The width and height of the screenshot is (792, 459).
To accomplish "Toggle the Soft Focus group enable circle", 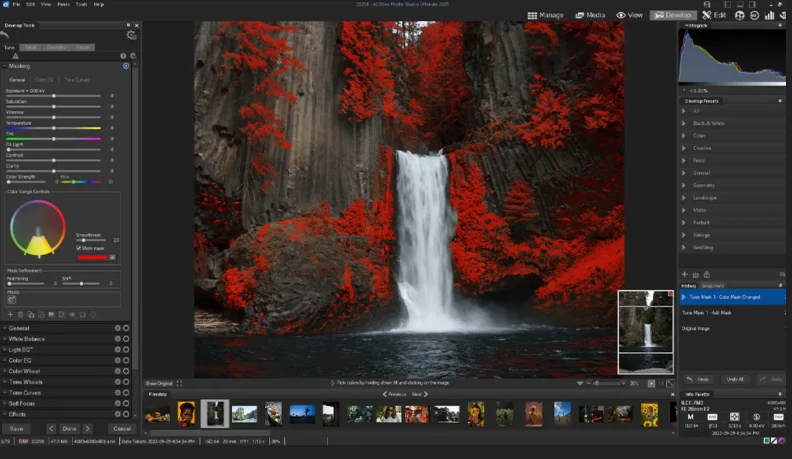I will pyautogui.click(x=126, y=403).
